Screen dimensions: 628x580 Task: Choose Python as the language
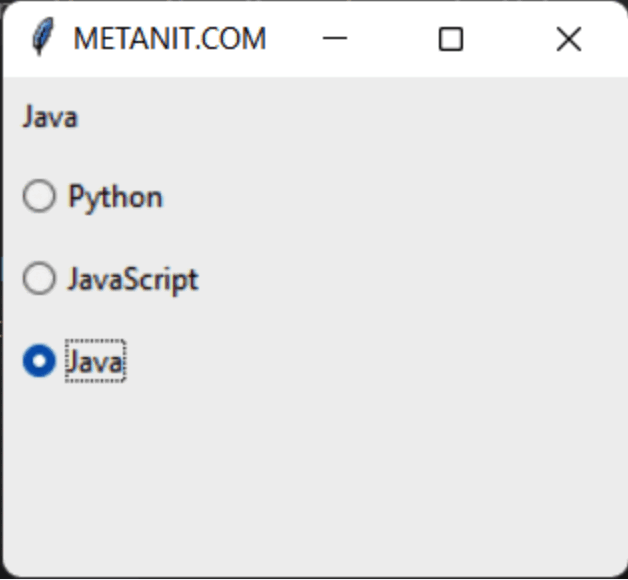[x=93, y=196]
